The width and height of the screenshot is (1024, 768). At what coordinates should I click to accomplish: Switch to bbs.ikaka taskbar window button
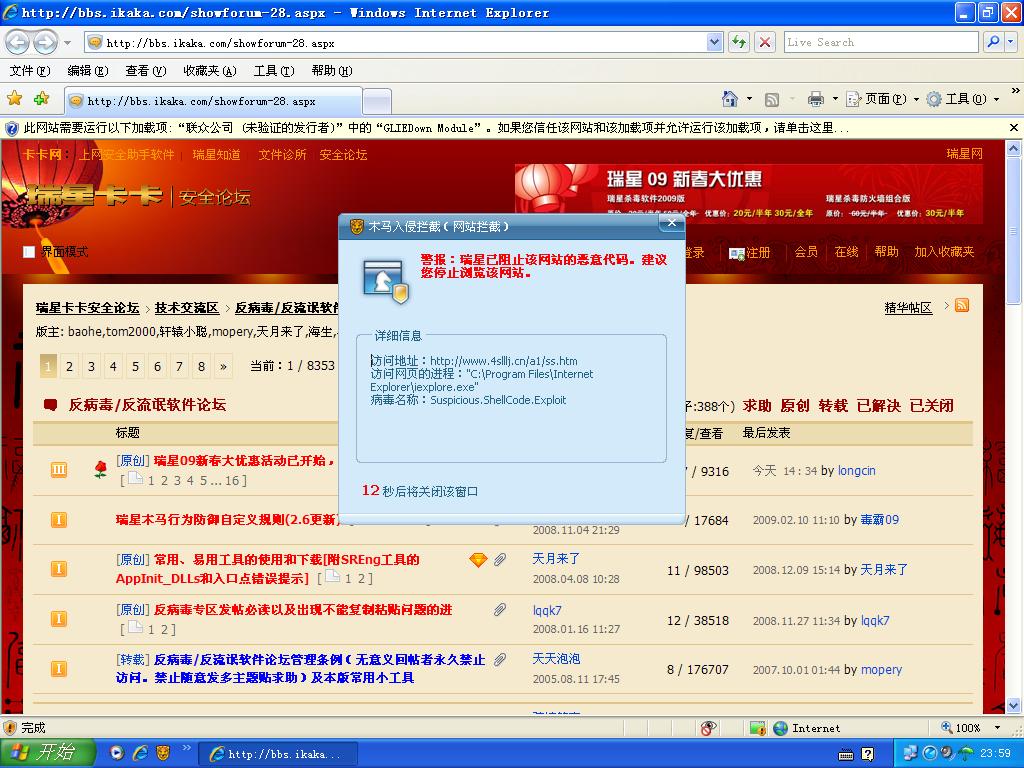[278, 754]
